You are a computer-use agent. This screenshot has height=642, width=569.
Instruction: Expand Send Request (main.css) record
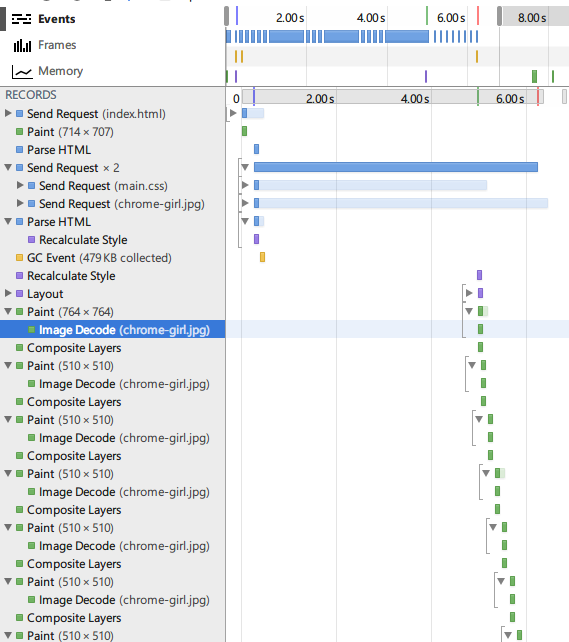[20, 185]
